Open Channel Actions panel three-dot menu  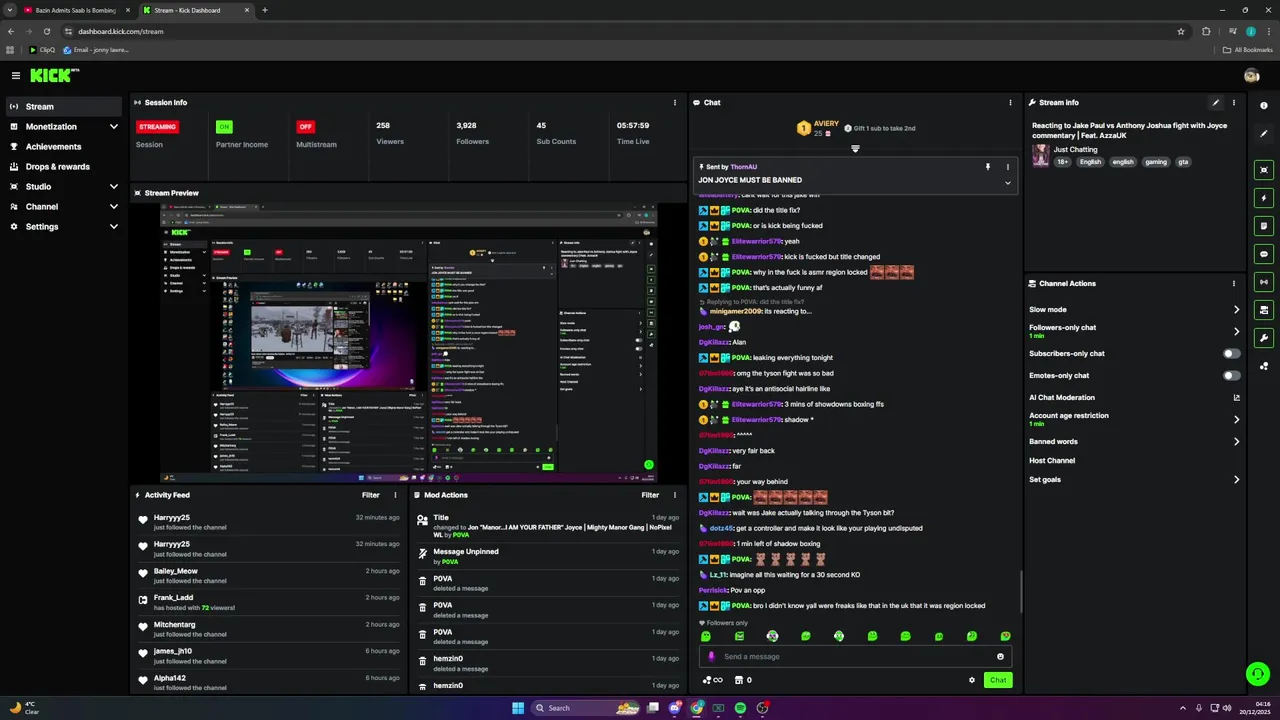click(1233, 283)
